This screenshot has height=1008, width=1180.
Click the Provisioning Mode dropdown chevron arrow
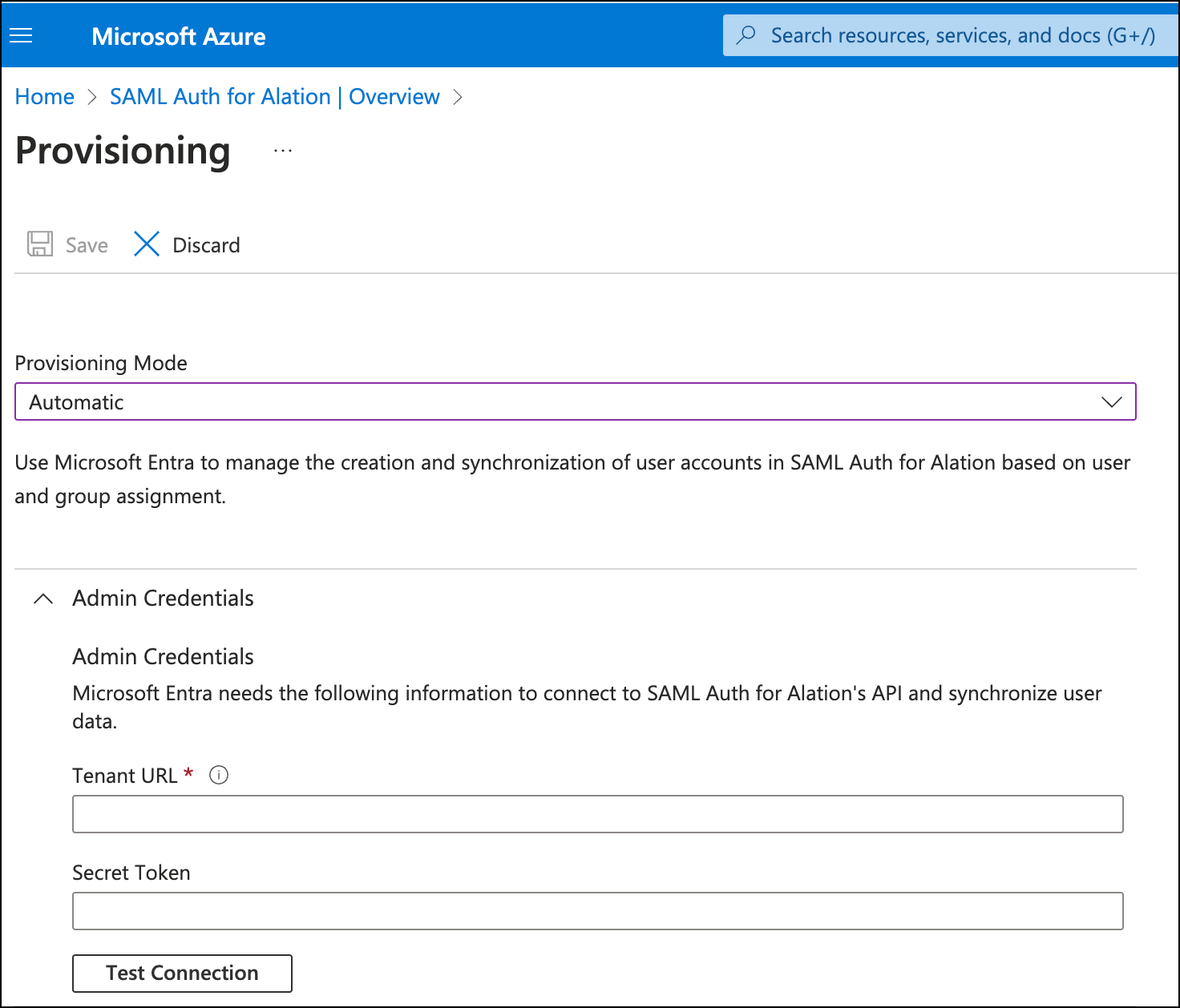[1112, 402]
